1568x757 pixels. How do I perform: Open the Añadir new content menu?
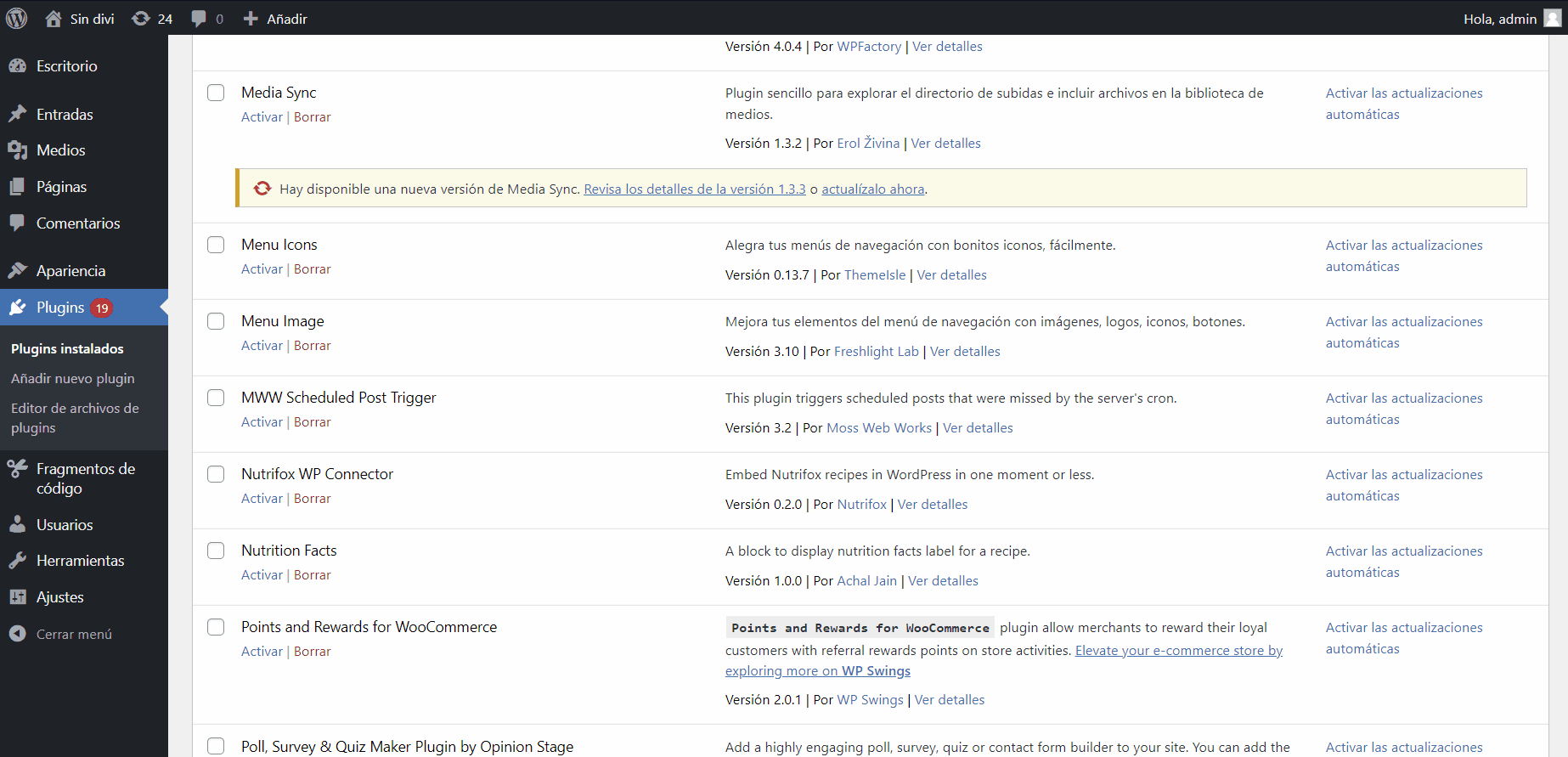coord(276,19)
